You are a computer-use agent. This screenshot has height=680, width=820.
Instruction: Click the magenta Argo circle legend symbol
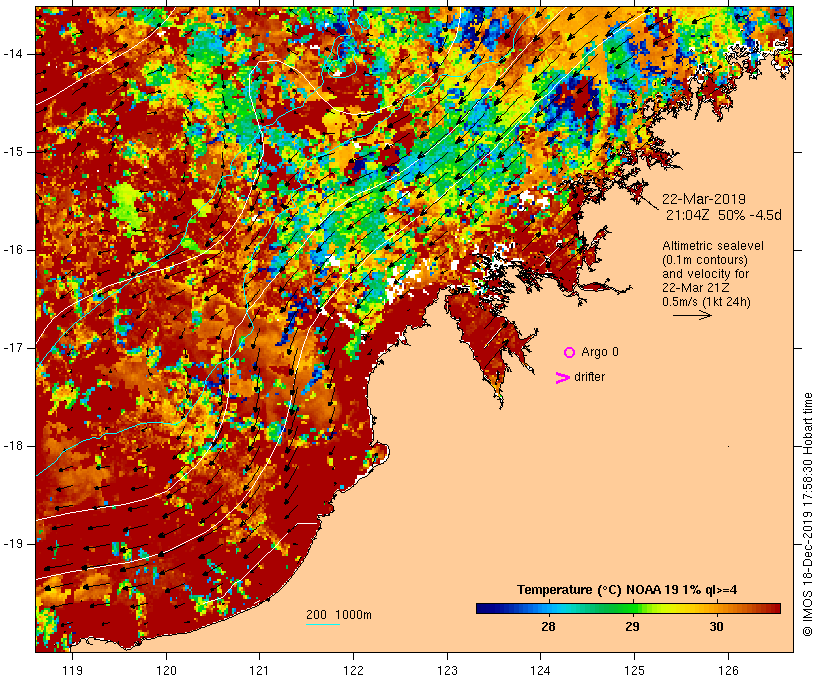tap(570, 353)
